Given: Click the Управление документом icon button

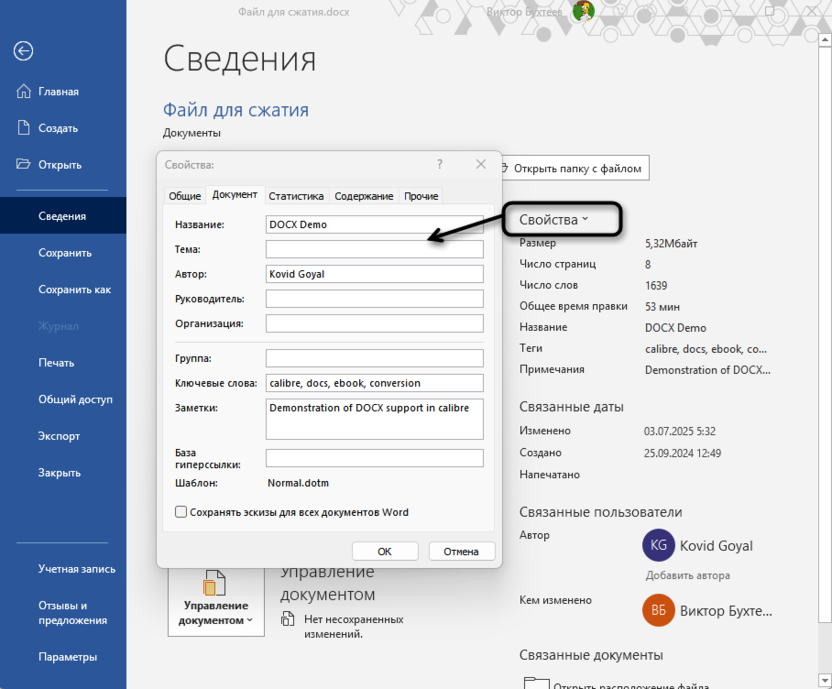Looking at the screenshot, I should tap(215, 600).
